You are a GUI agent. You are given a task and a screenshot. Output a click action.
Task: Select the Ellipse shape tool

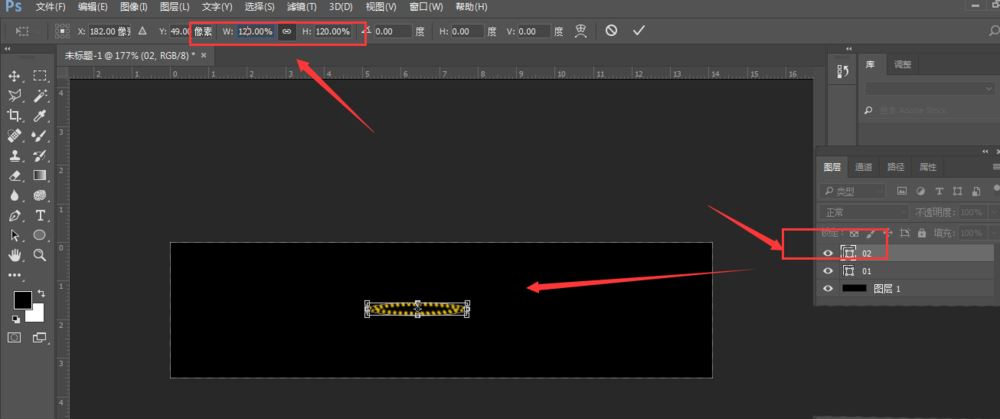click(40, 235)
